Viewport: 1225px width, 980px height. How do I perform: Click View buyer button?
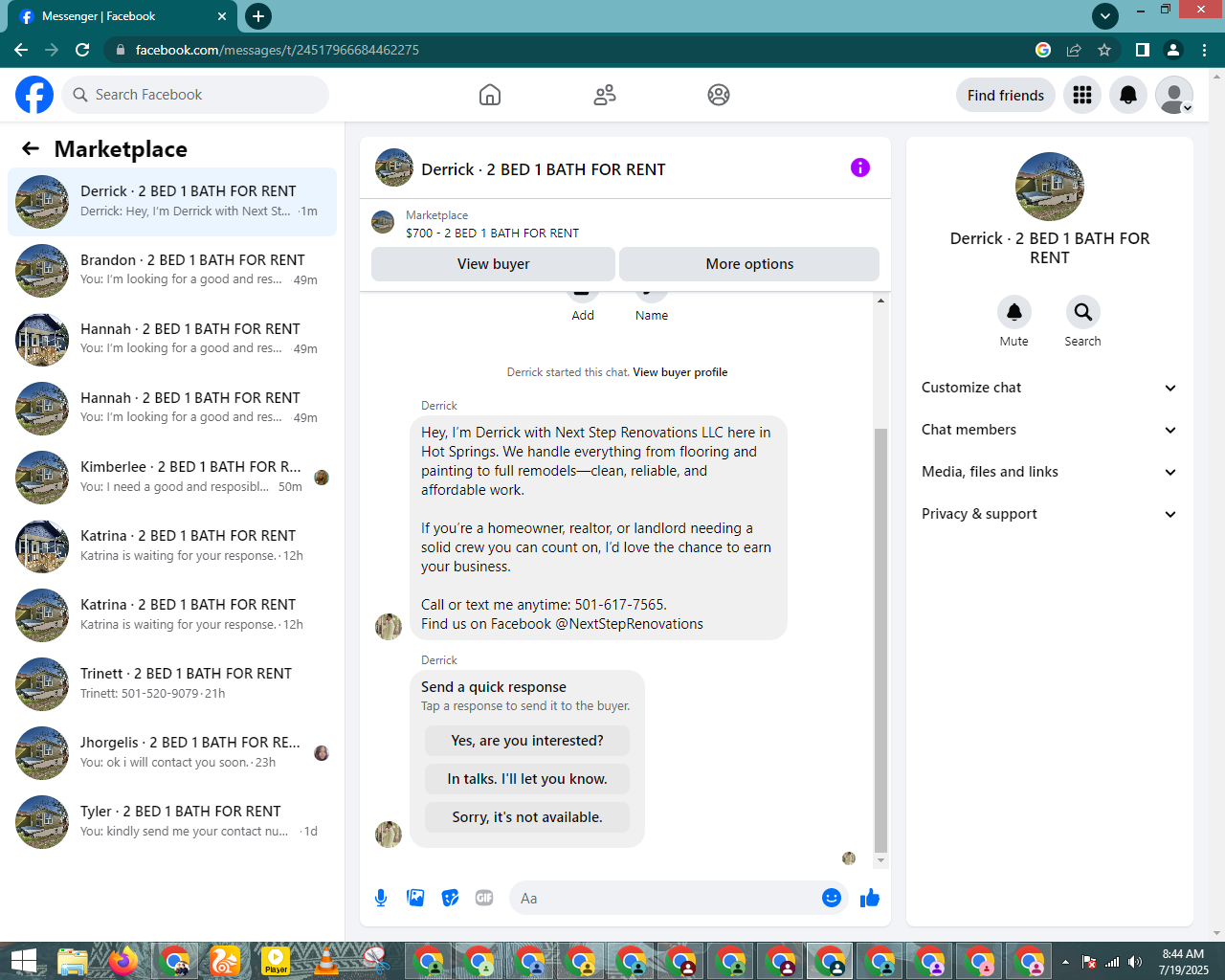(x=493, y=264)
